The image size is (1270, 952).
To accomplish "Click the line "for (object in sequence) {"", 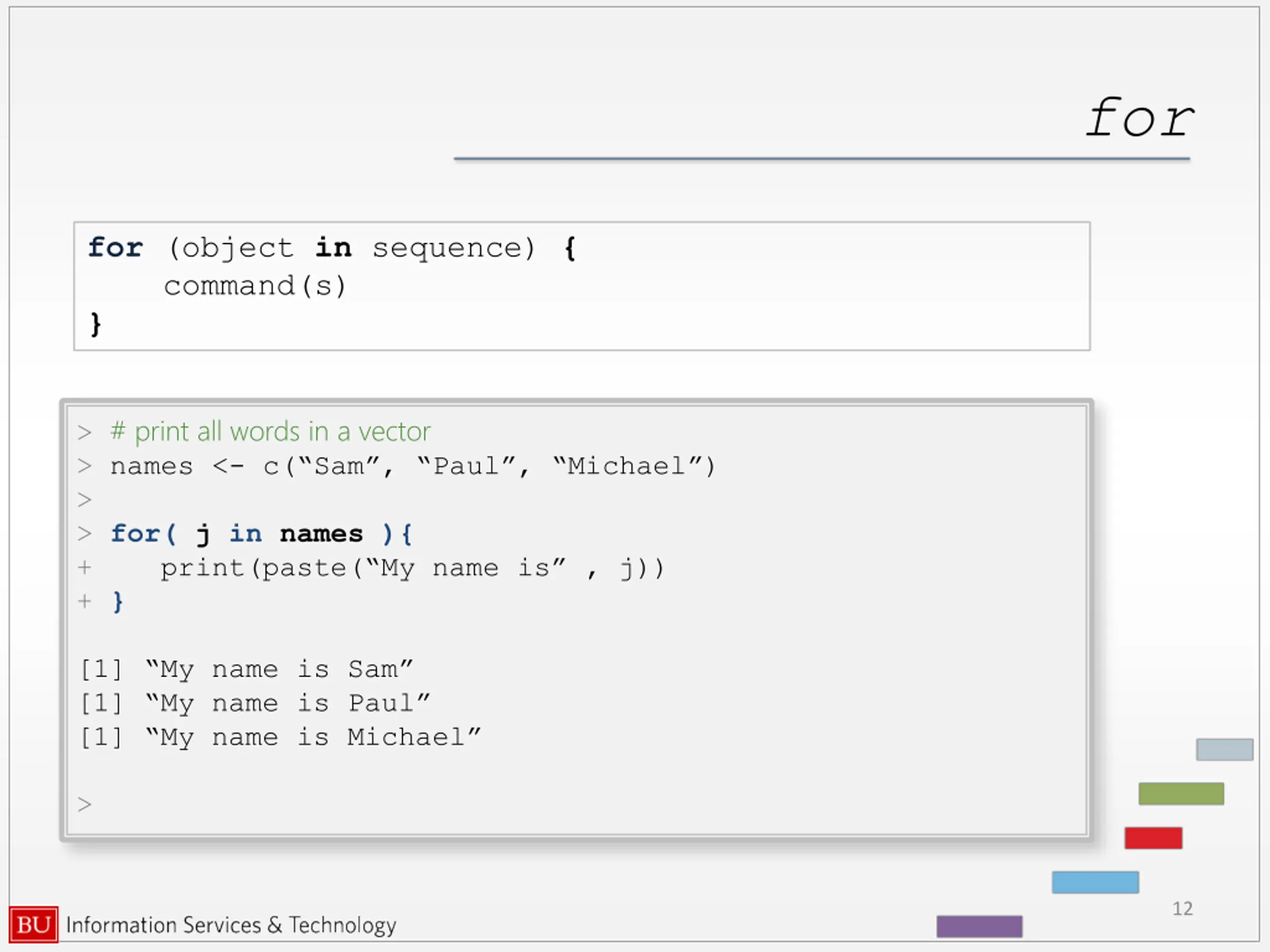I will [x=332, y=248].
